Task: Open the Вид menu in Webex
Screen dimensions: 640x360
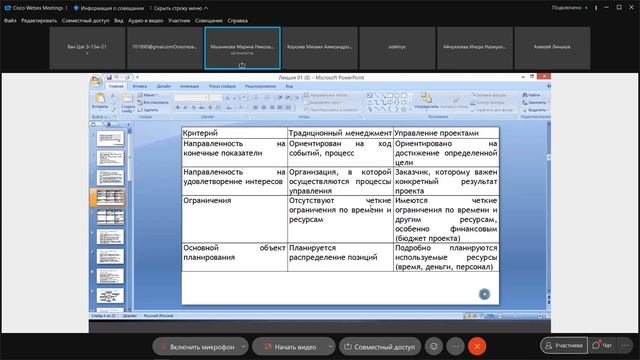Action: [x=118, y=20]
